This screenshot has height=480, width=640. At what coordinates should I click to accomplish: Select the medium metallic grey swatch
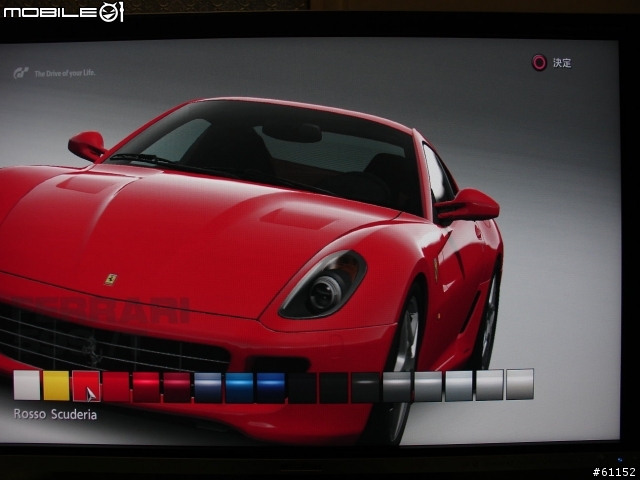pos(397,387)
